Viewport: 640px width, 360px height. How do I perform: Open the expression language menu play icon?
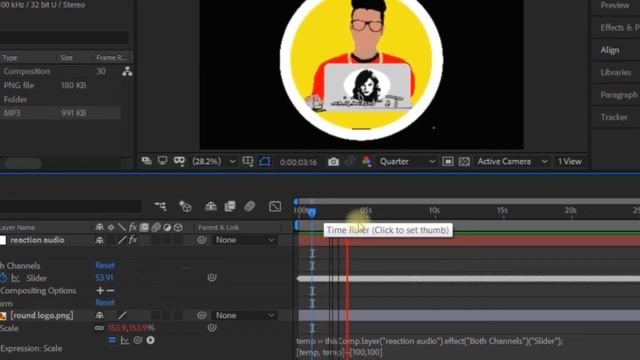(151, 340)
